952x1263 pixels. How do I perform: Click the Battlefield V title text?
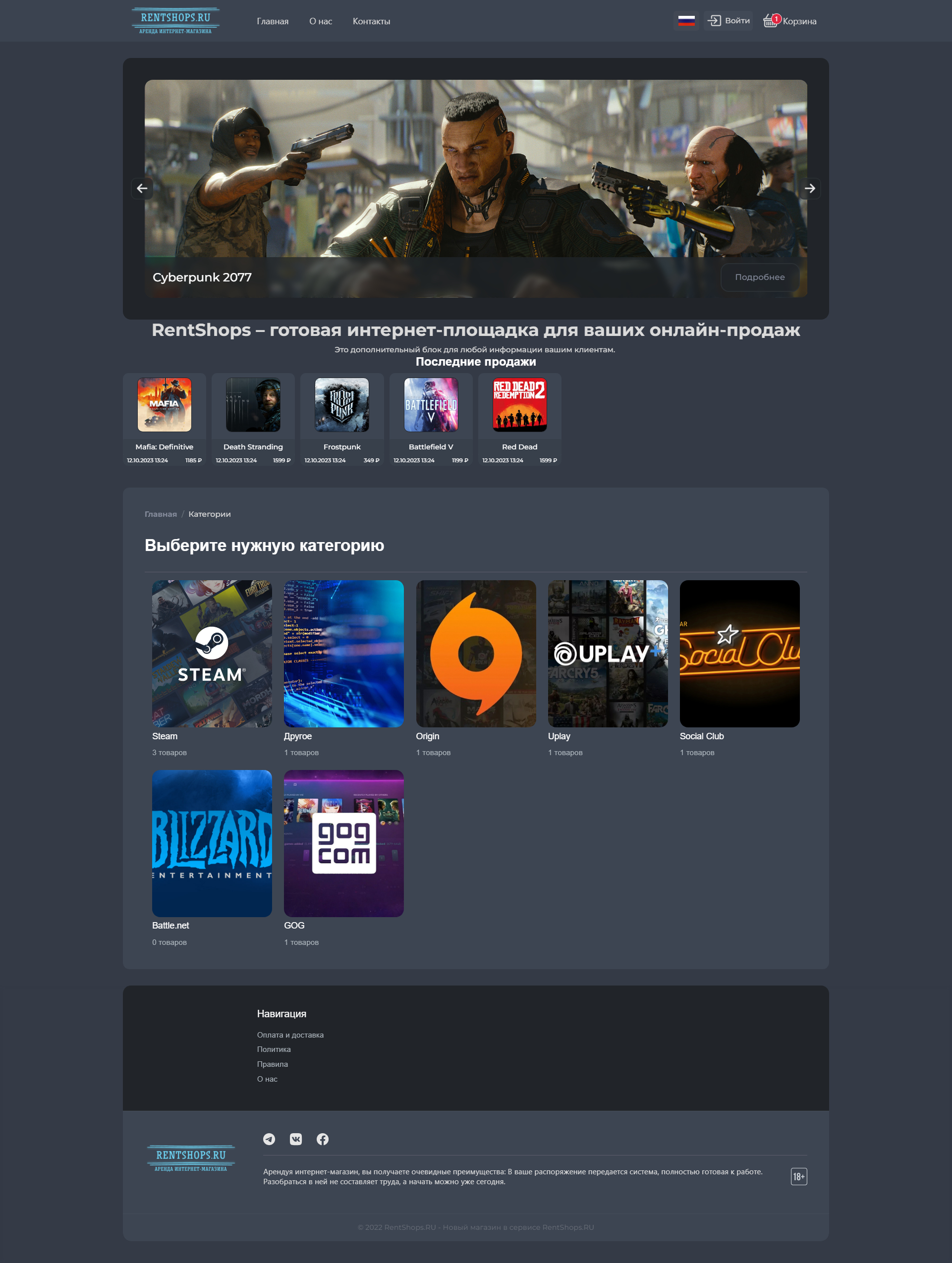tap(431, 447)
